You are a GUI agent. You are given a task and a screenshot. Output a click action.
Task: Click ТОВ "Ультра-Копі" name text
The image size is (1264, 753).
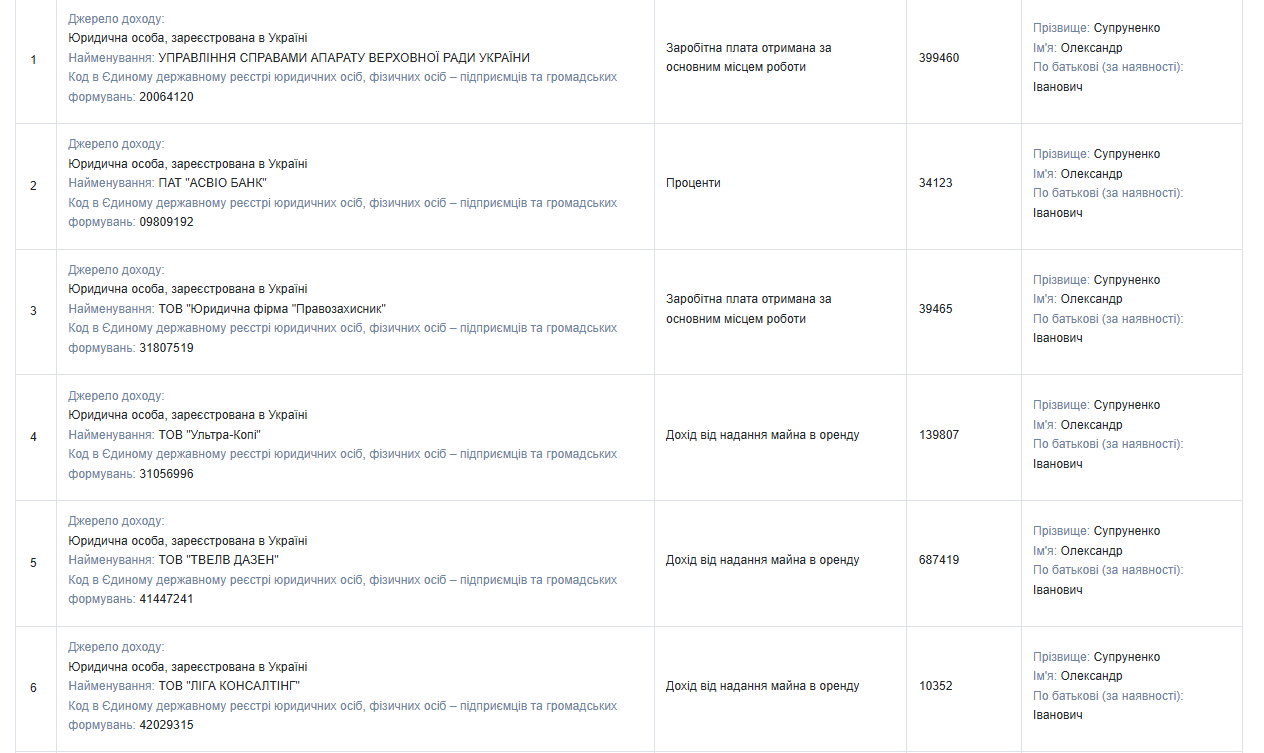coord(210,435)
